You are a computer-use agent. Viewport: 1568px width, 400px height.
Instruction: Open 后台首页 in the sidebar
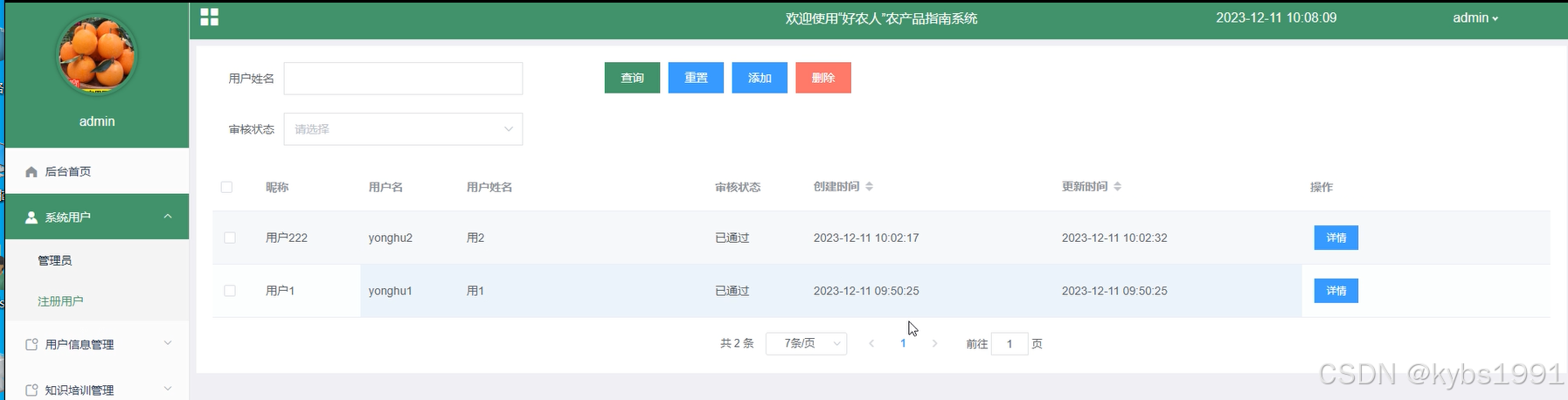coord(97,172)
